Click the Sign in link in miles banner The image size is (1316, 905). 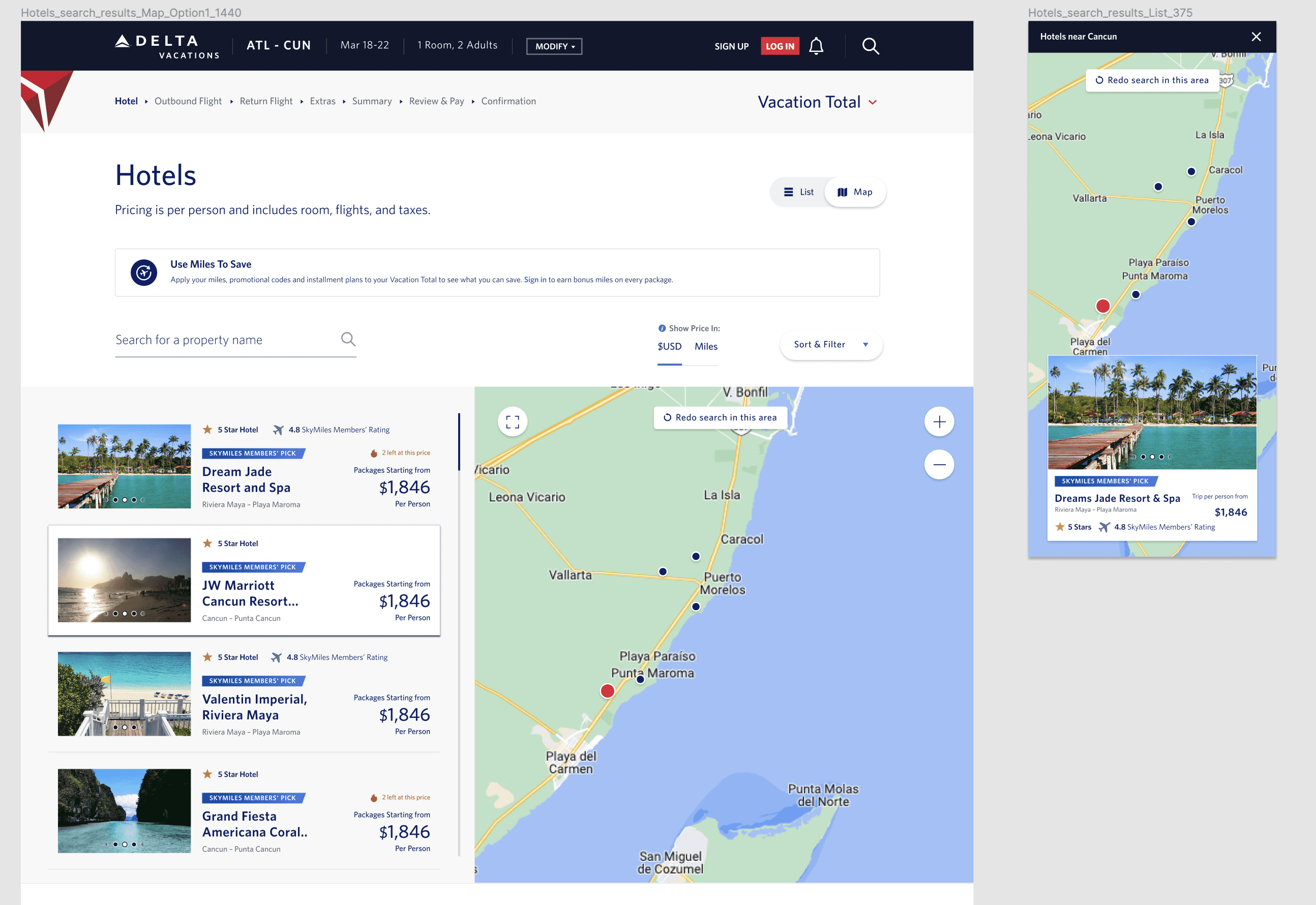pos(534,280)
